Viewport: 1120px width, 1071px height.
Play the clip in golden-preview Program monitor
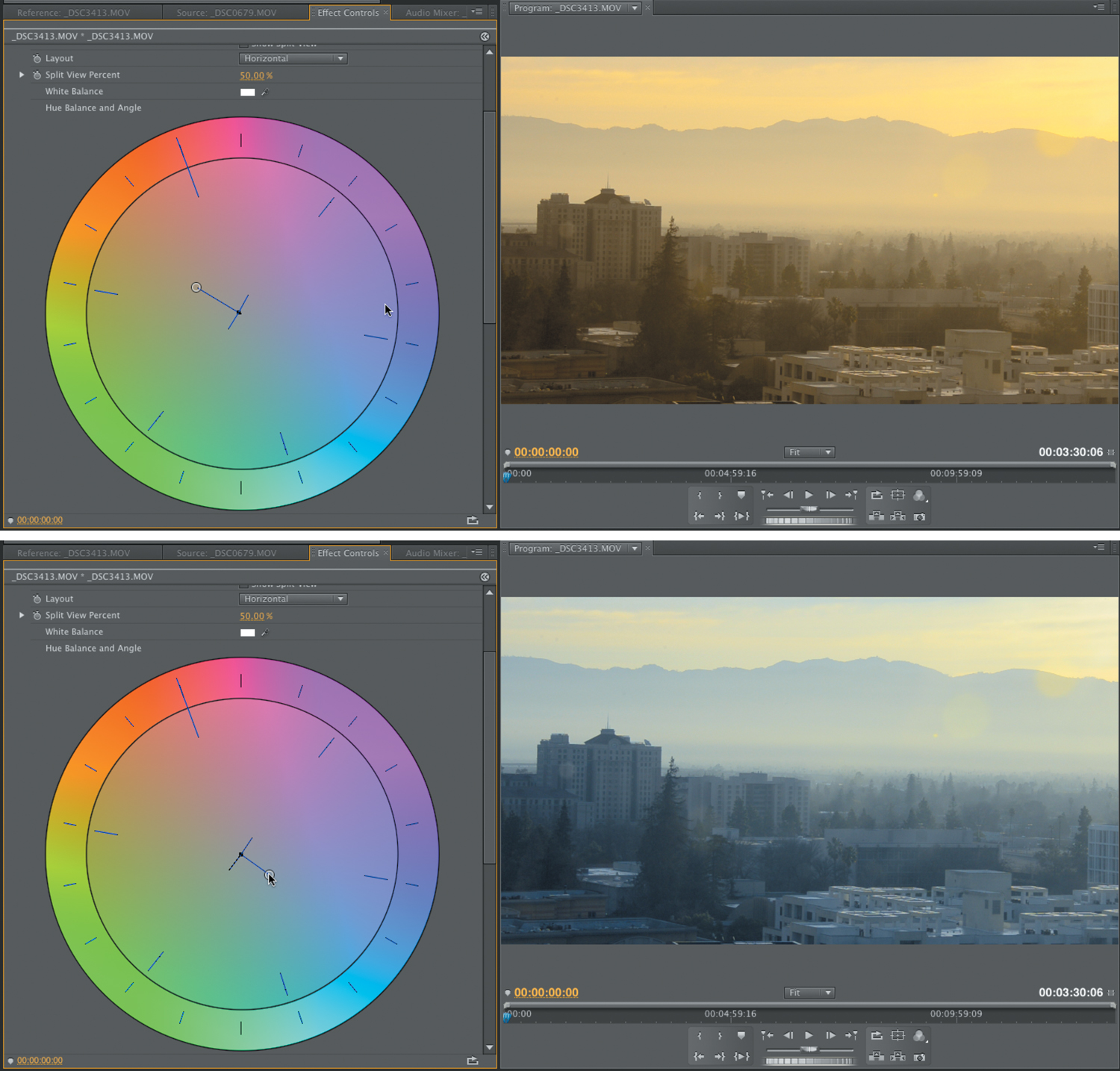pos(809,495)
